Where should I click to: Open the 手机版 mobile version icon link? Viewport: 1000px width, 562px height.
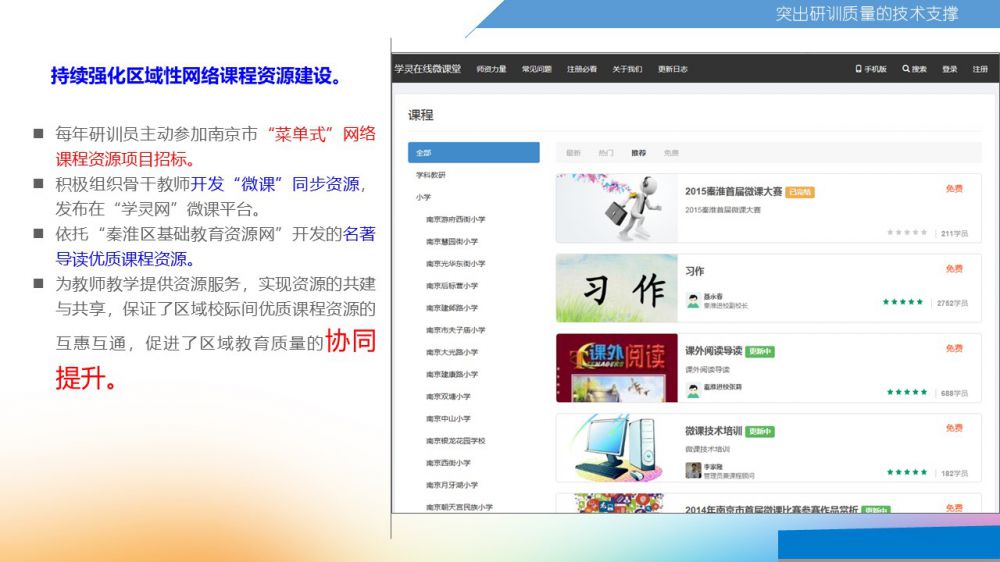pos(858,69)
